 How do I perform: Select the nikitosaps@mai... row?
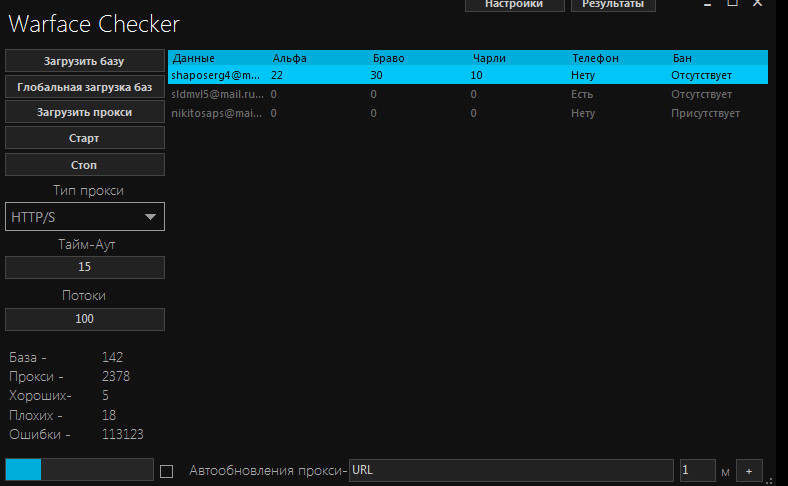click(x=468, y=113)
